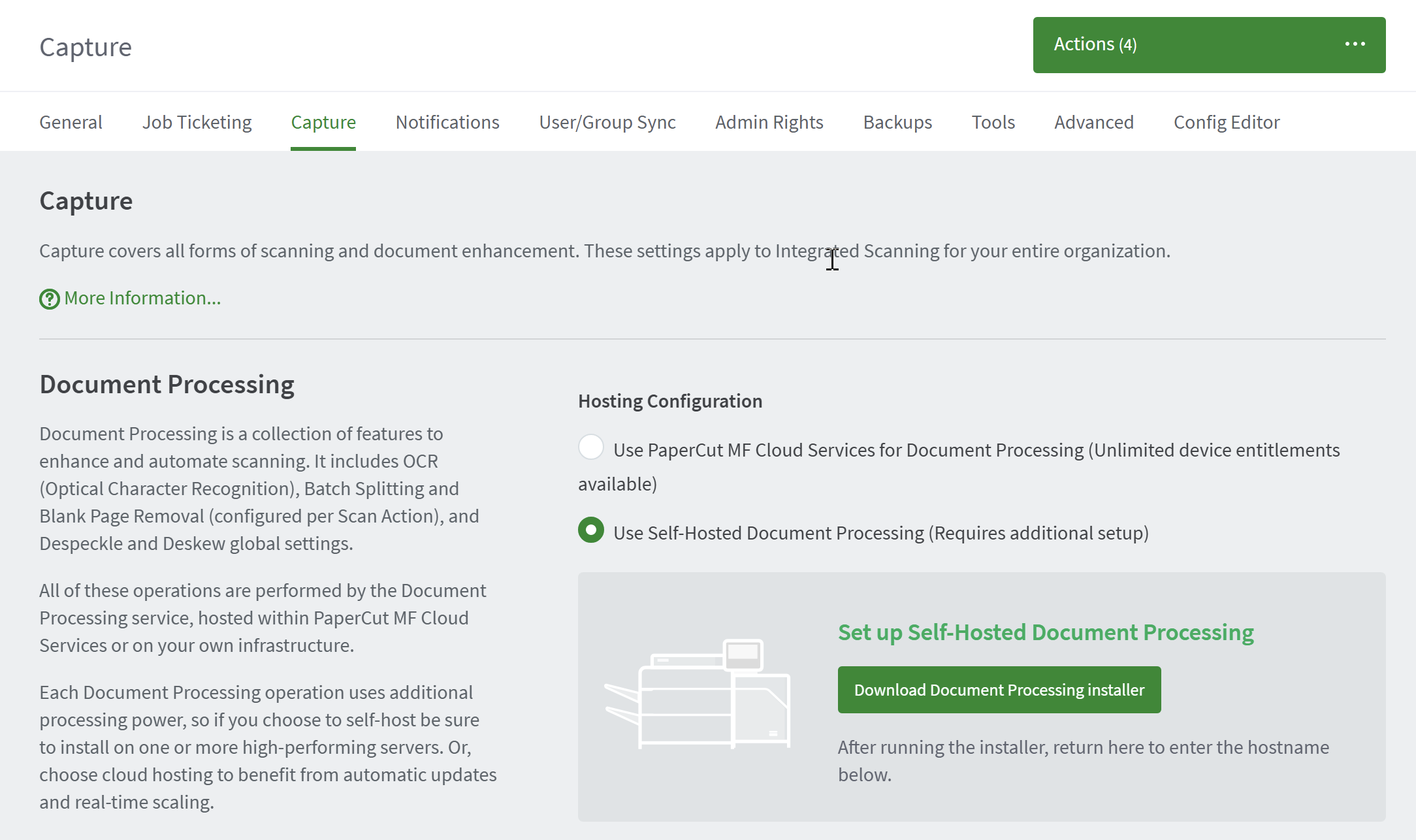Select the Capture tab

[323, 122]
